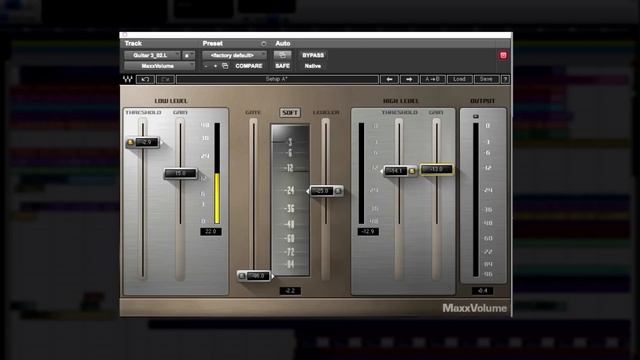Click the Low Level Threshold slider handle

pyautogui.click(x=142, y=142)
